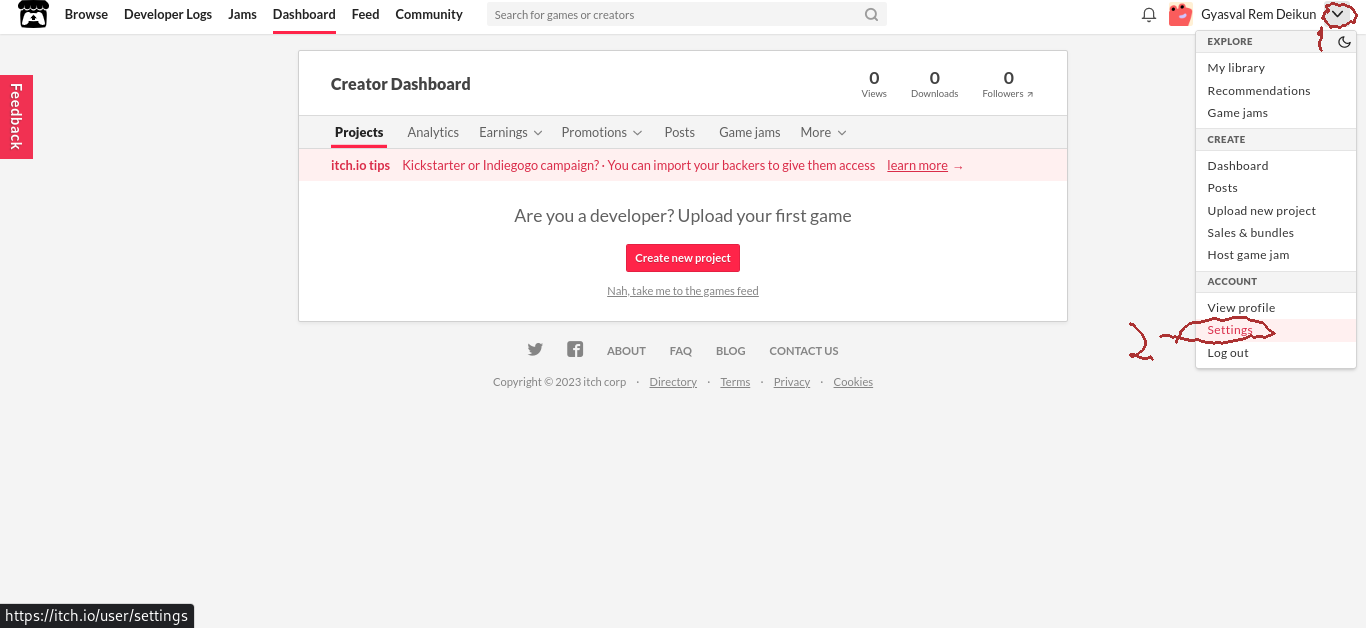Choose Dashboard in account dropdown menu
1366x628 pixels.
click(1238, 166)
